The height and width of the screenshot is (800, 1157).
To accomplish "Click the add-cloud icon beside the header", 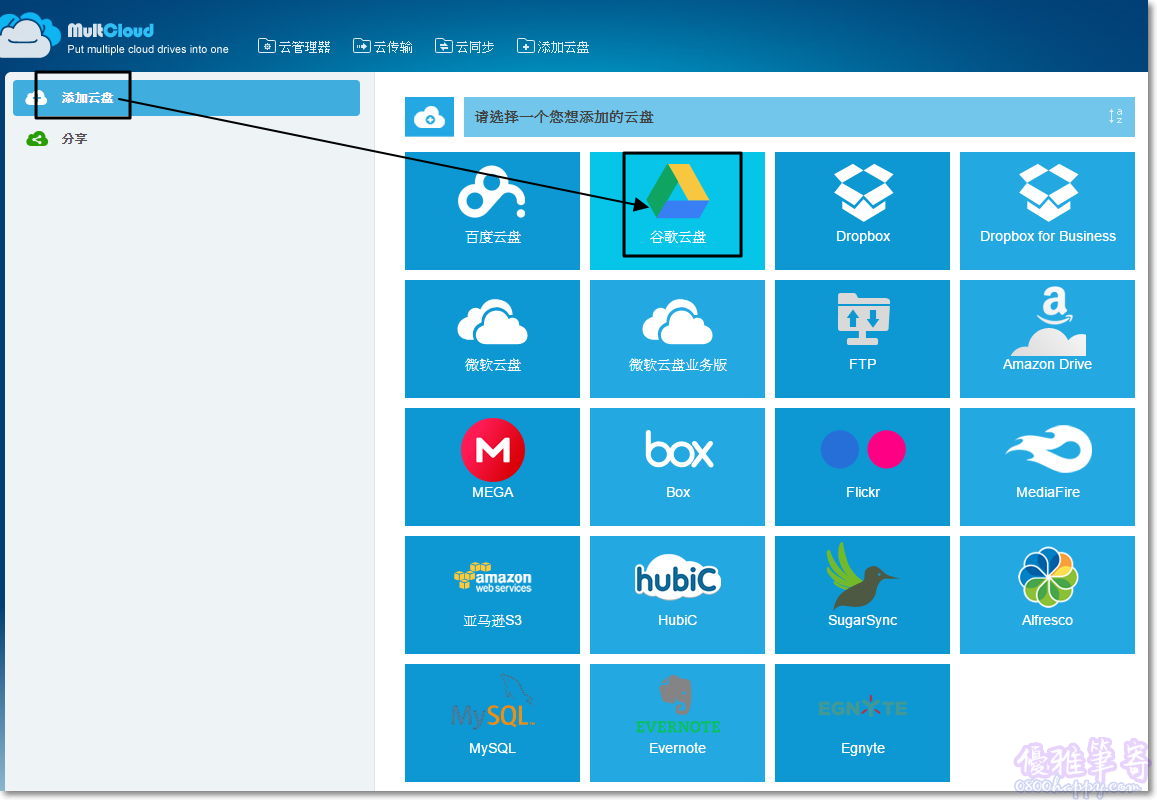I will coord(429,117).
